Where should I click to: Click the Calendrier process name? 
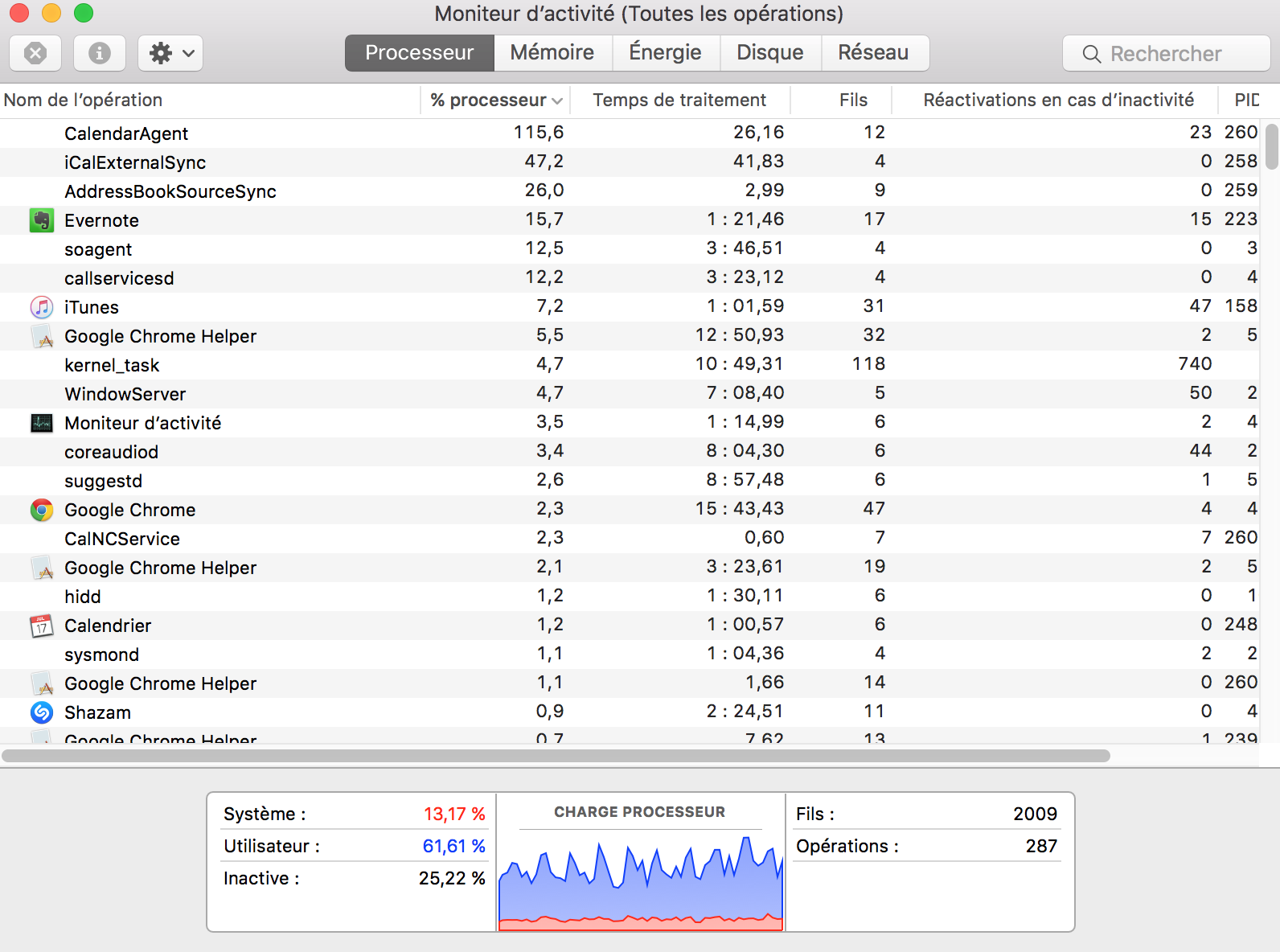[108, 626]
